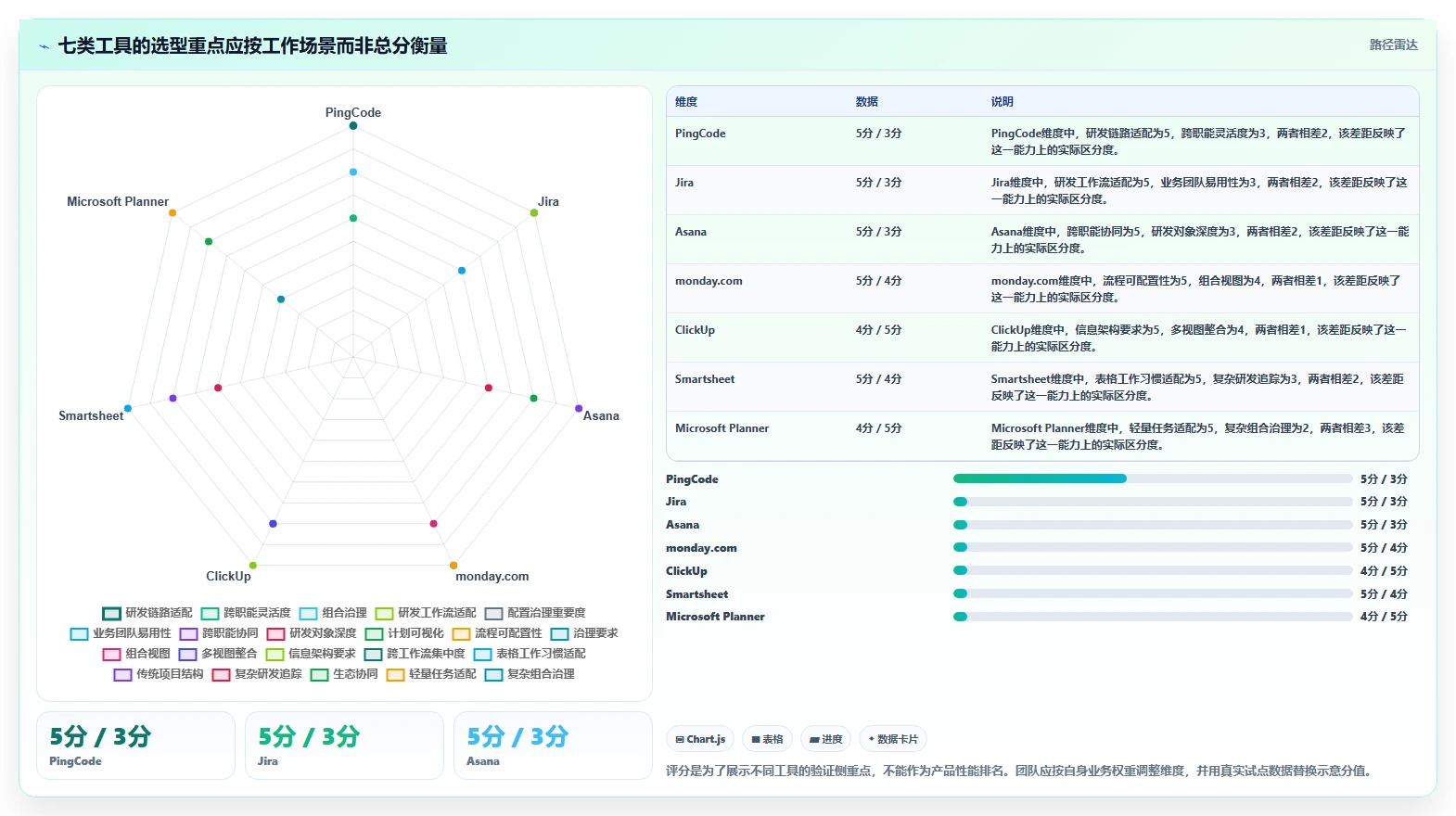Hide the 研发工作流适配 legend series
Viewport: 1456px width, 816px height.
click(x=426, y=613)
